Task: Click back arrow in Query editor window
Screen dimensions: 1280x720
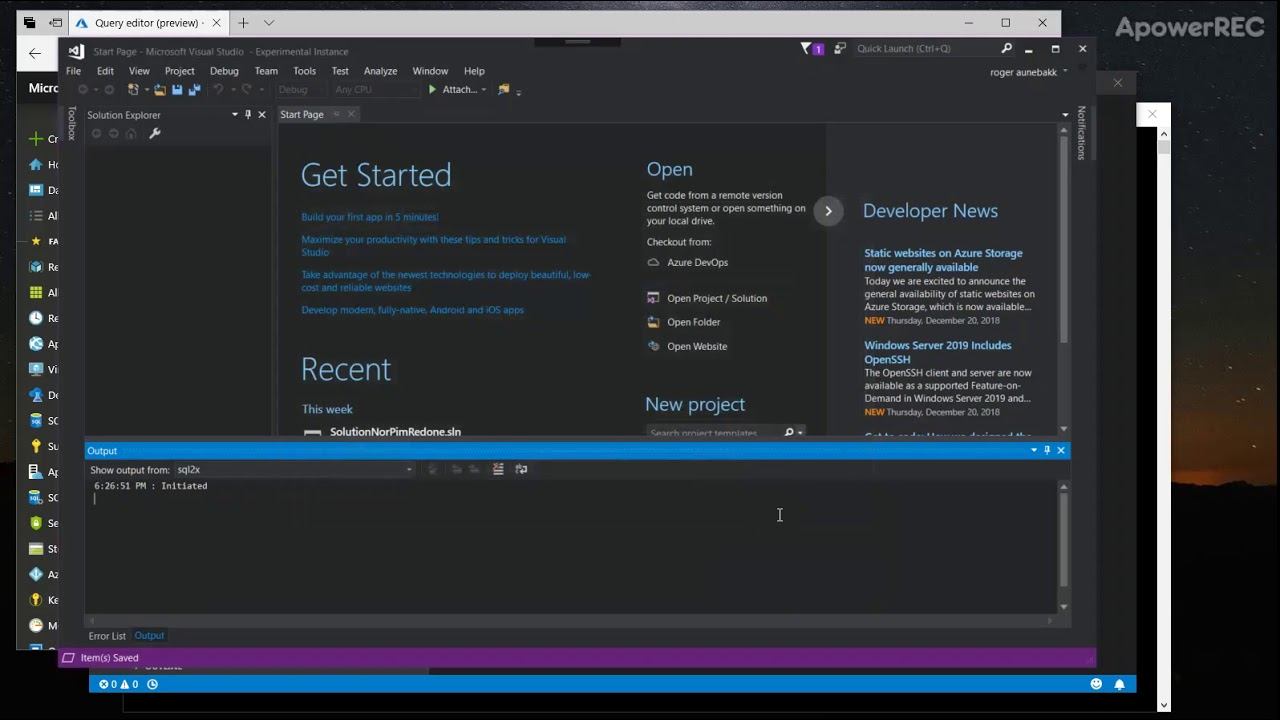Action: 35,54
